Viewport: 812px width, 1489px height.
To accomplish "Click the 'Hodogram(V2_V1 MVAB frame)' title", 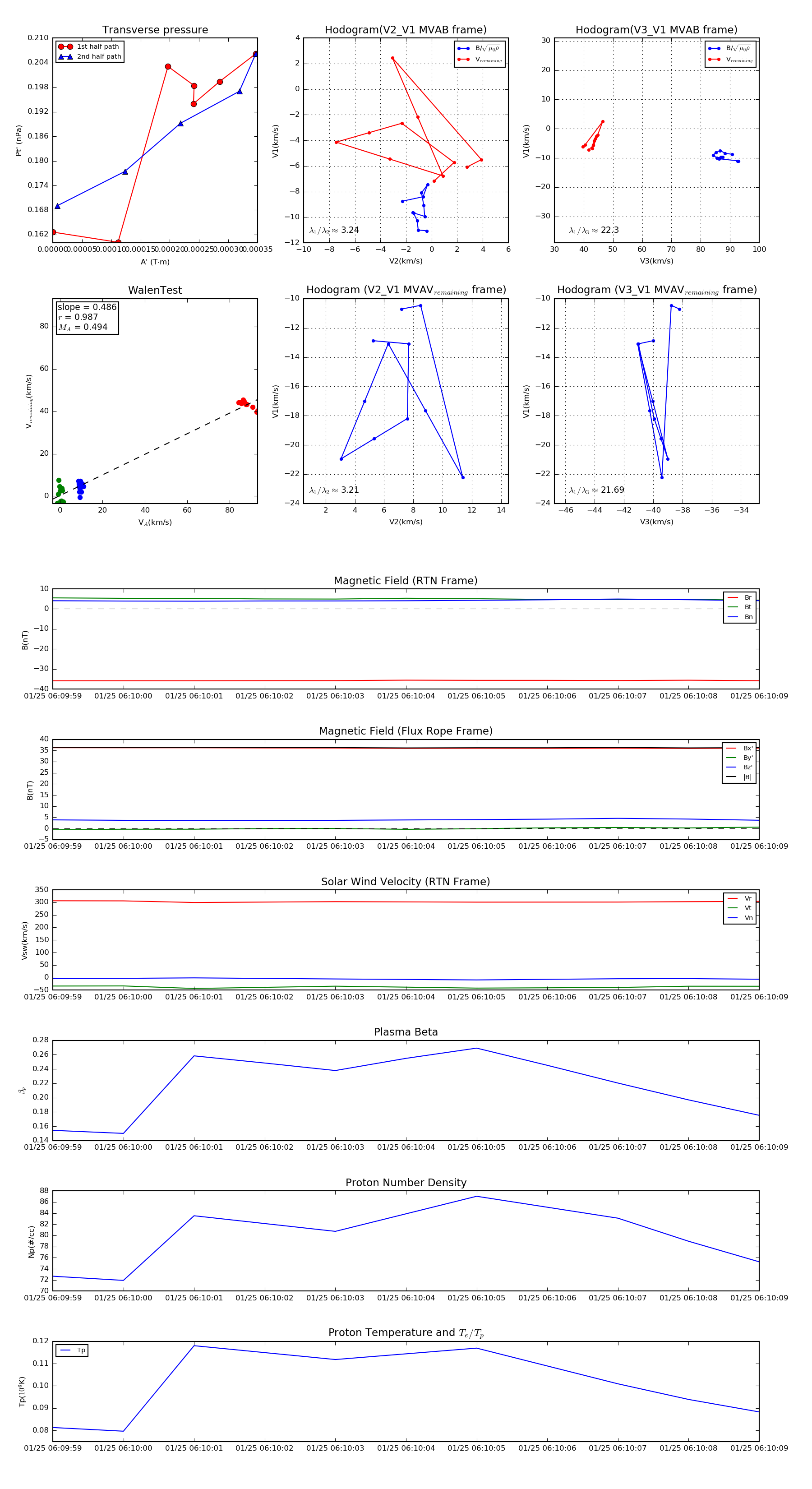I will [x=406, y=30].
